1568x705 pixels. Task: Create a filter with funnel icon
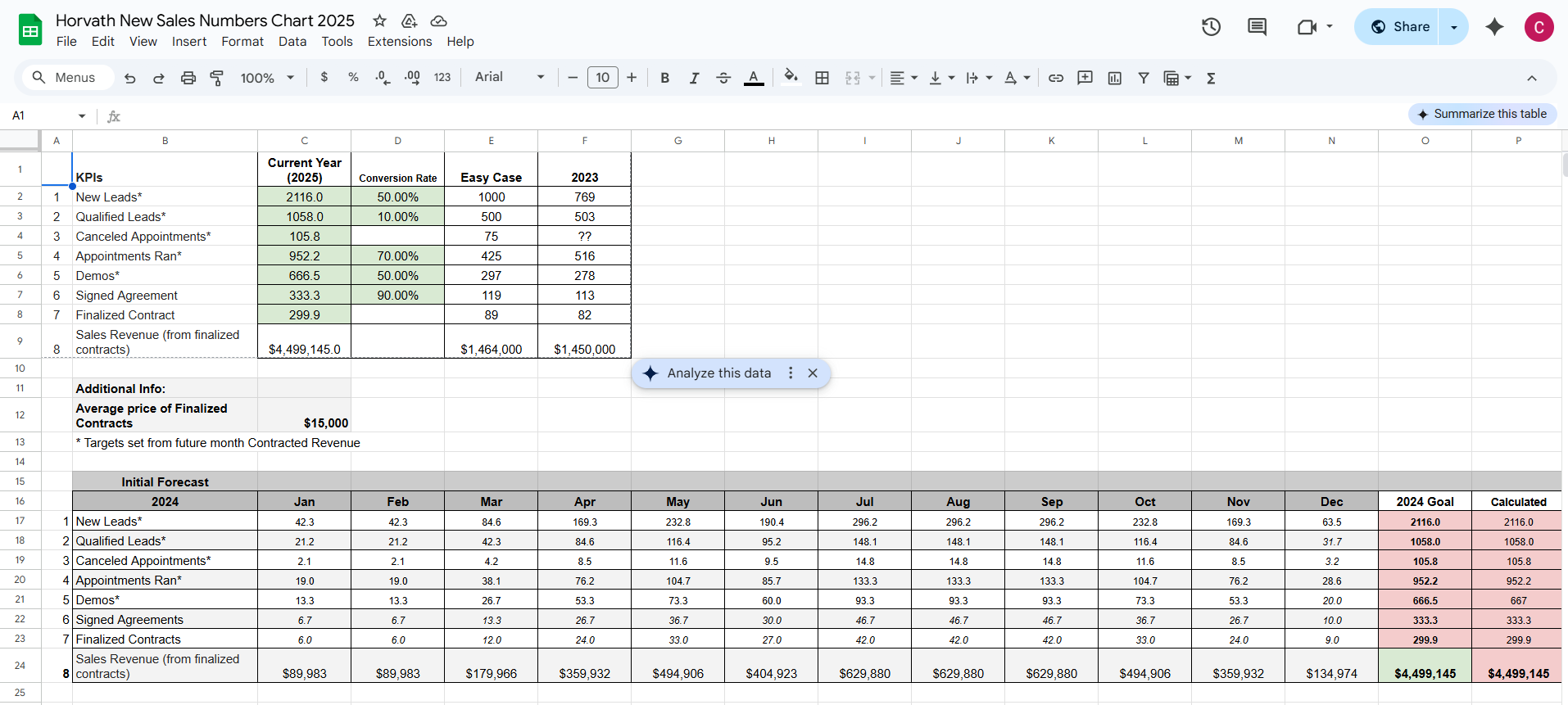[x=1144, y=78]
